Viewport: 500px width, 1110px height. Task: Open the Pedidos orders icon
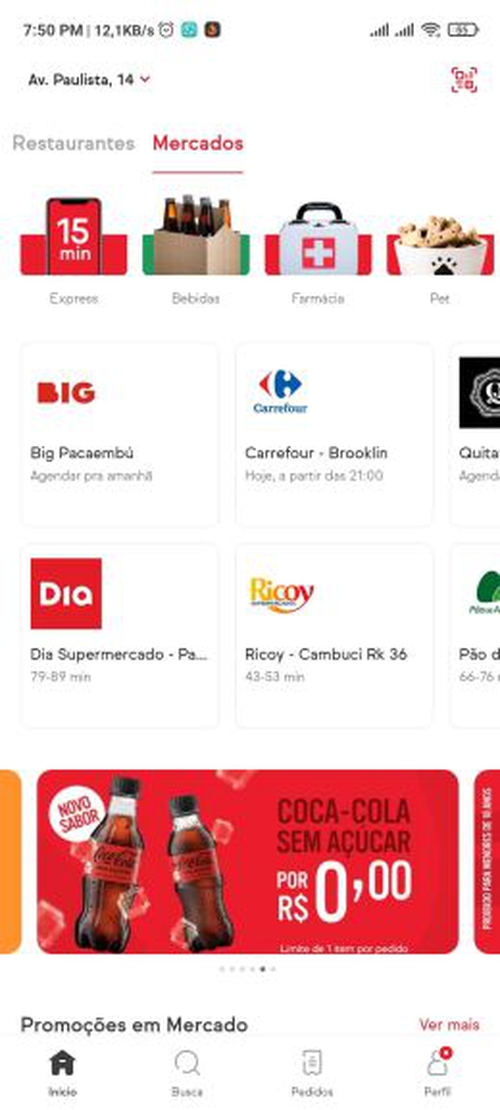pos(312,1072)
